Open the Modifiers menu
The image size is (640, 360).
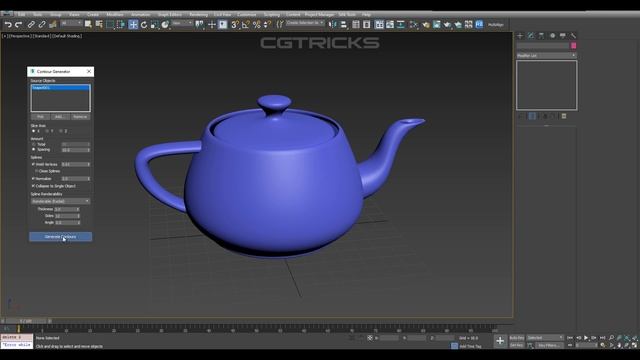[x=115, y=15]
